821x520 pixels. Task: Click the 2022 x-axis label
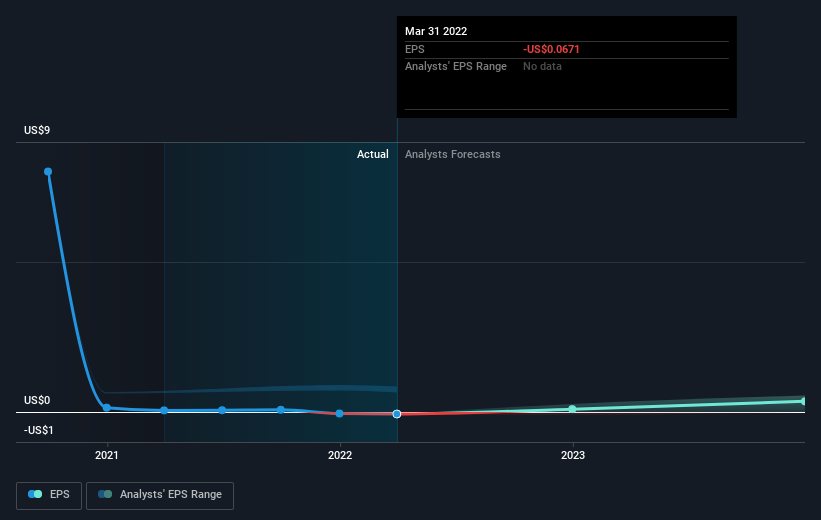[x=340, y=455]
